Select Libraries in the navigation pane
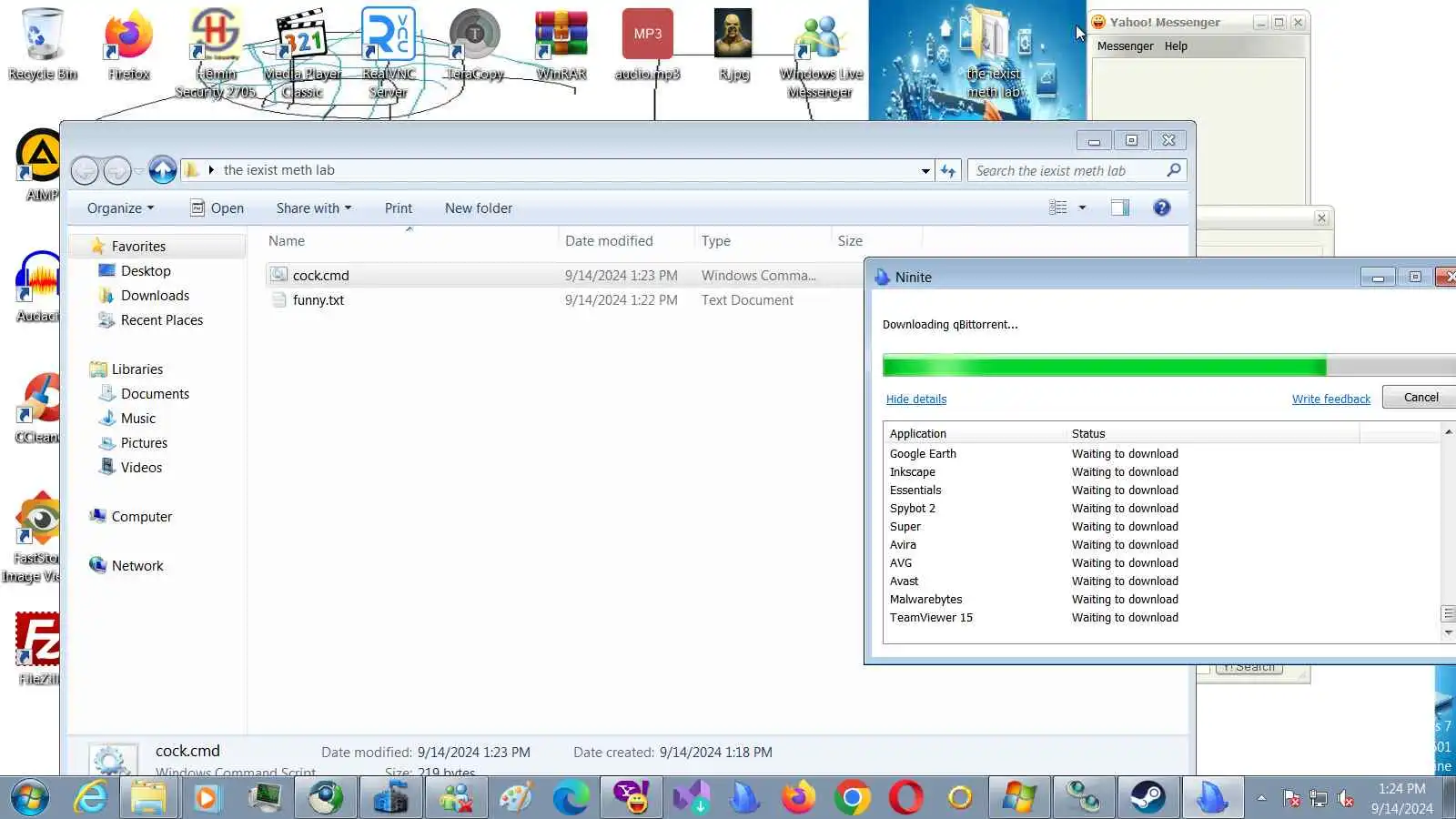Screen dimensions: 1456x819 pos(136,369)
